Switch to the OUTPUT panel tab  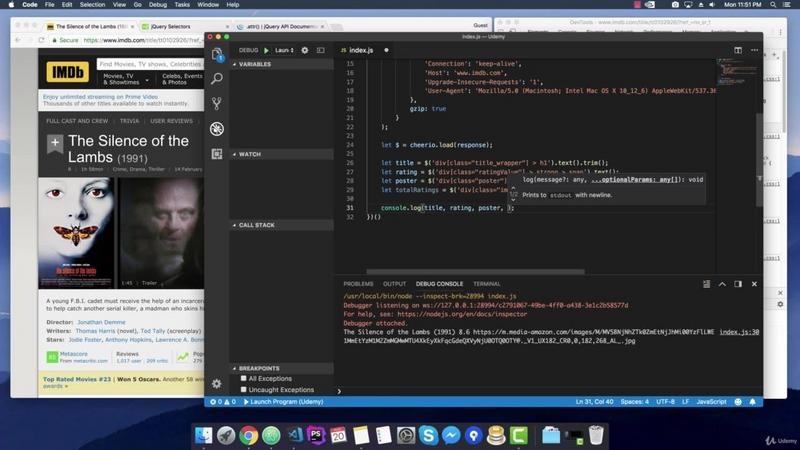pos(394,284)
